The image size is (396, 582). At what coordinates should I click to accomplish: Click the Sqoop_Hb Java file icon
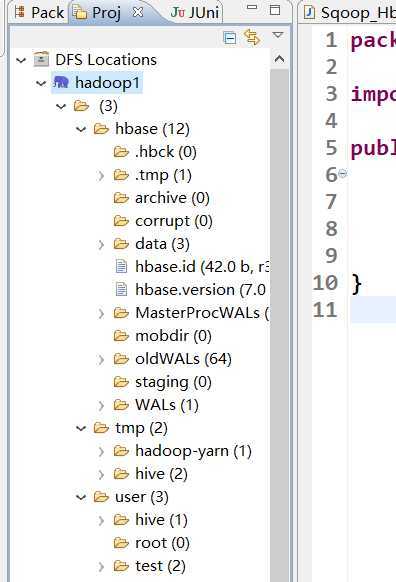309,13
